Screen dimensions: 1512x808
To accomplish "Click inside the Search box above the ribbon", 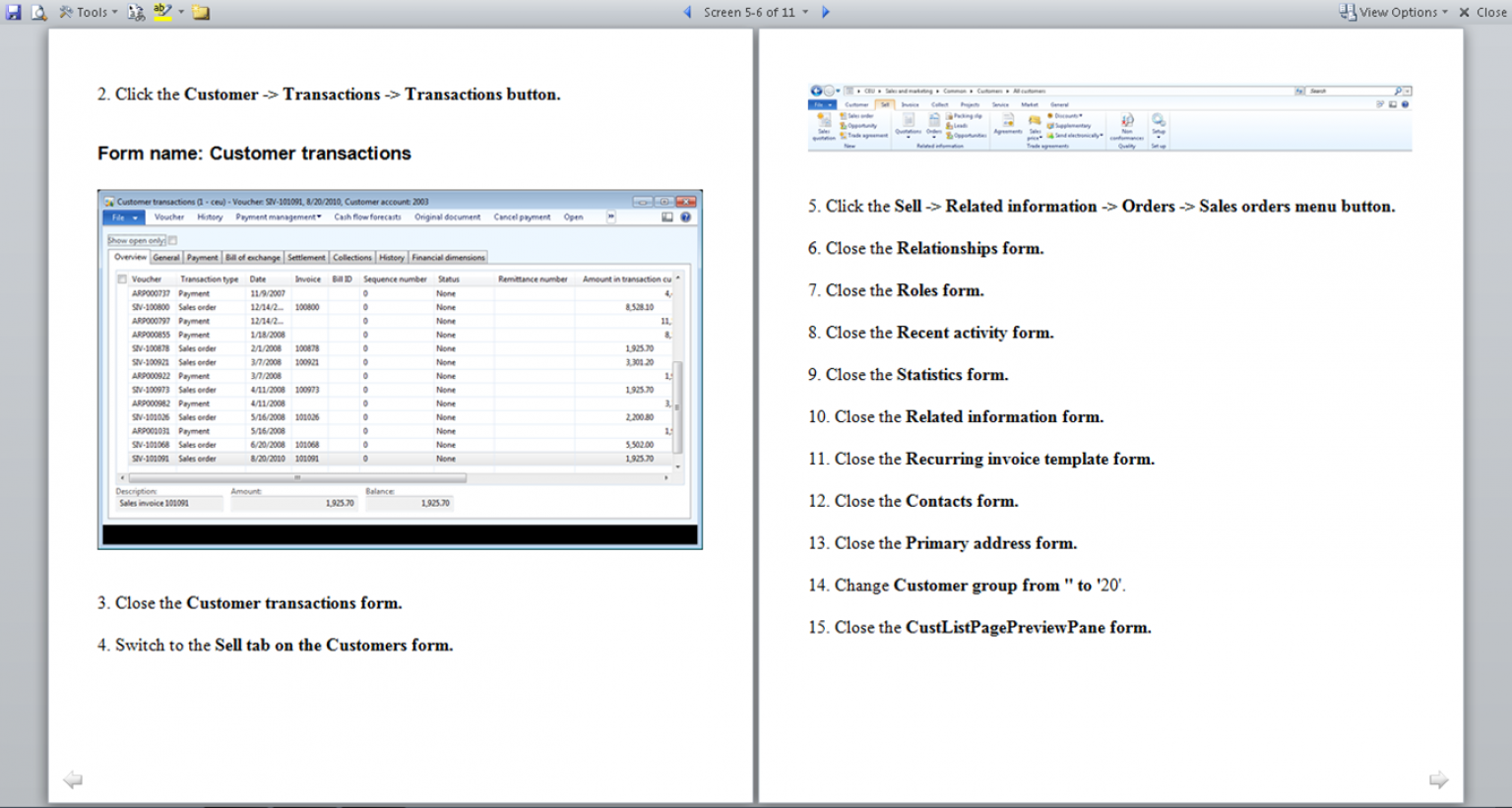I will coord(1349,91).
